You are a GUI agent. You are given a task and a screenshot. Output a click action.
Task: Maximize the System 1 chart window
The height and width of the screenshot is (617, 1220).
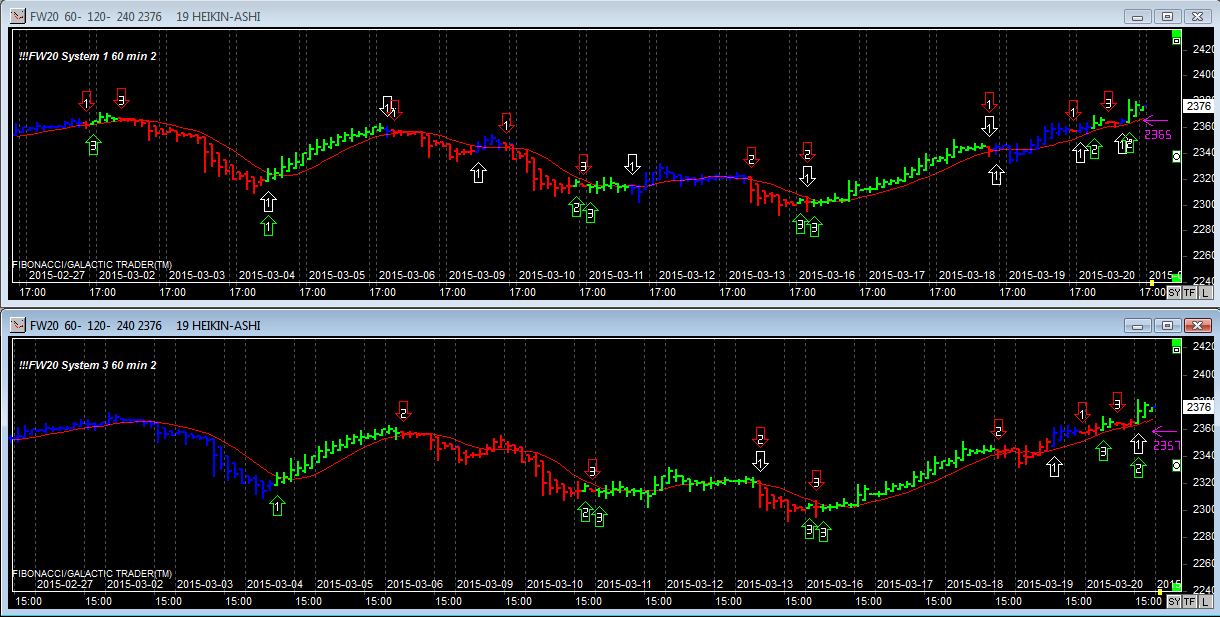(1167, 16)
